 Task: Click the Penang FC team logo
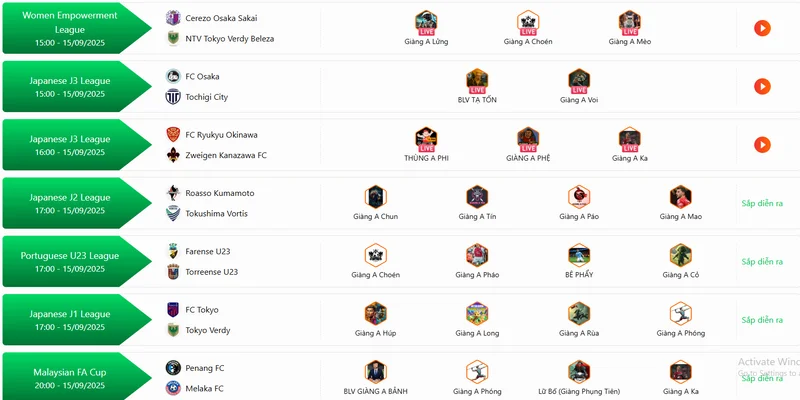point(173,368)
